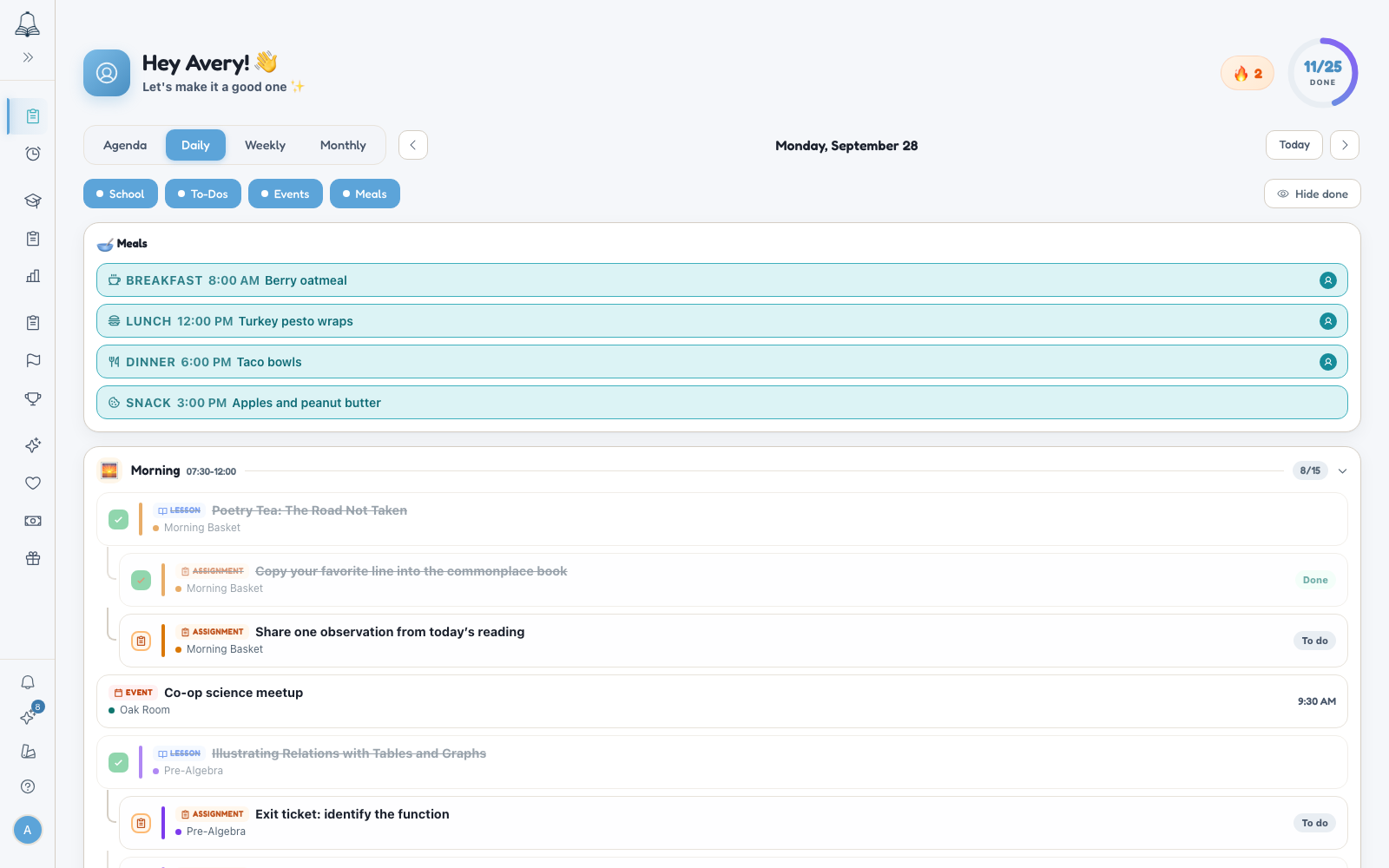The image size is (1389, 868).
Task: Check off Exit ticket assignment
Action: (x=142, y=823)
